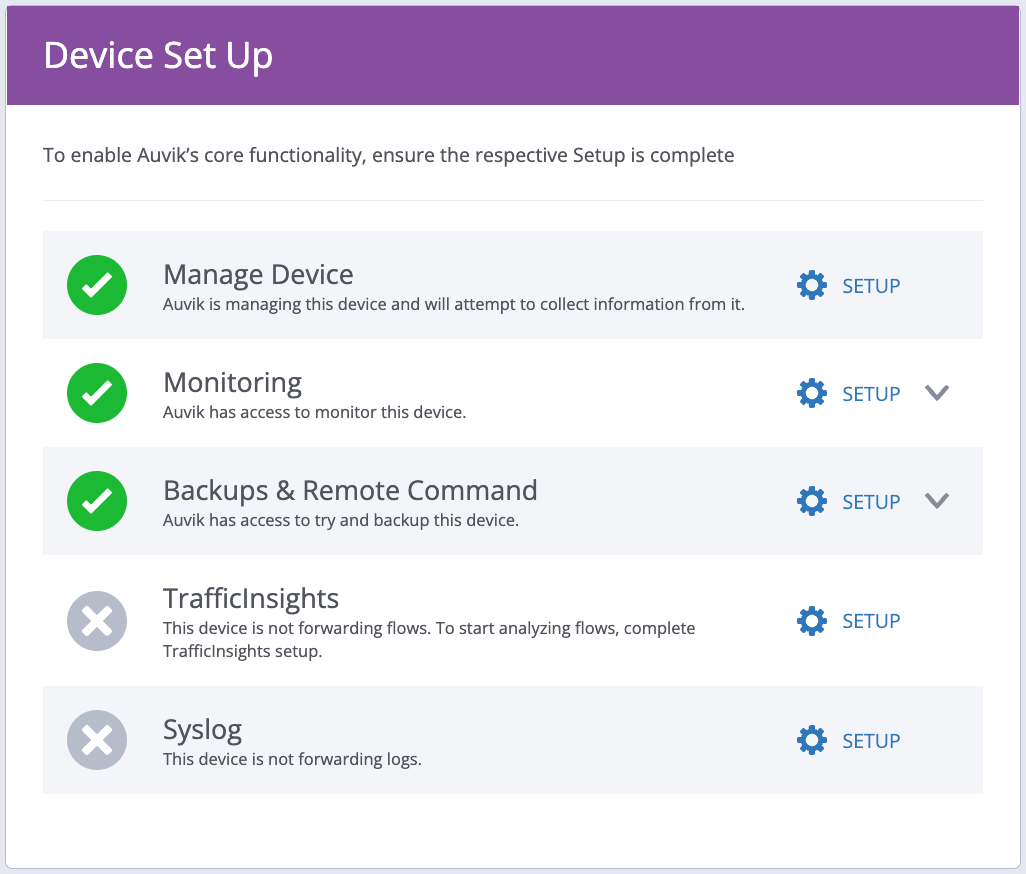1026x874 pixels.
Task: Click the incomplete status indicator for Syslog
Action: pyautogui.click(x=97, y=740)
